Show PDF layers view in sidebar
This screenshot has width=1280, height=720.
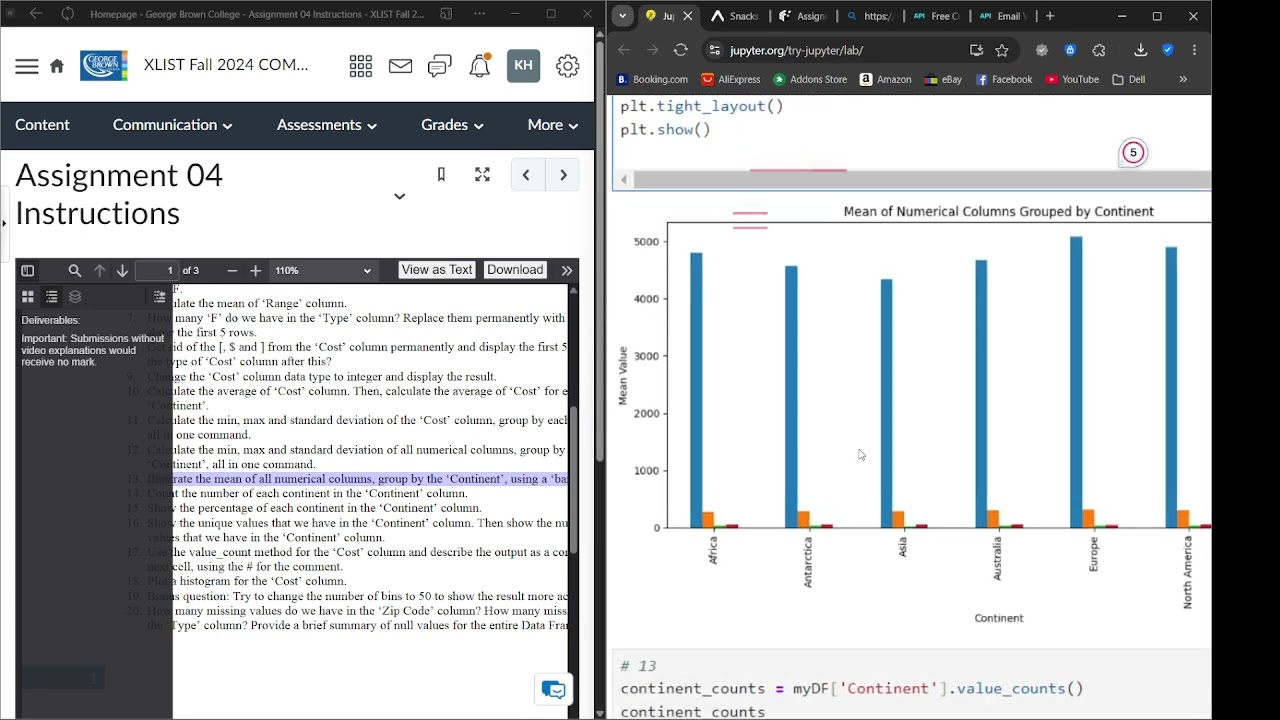pyautogui.click(x=75, y=297)
